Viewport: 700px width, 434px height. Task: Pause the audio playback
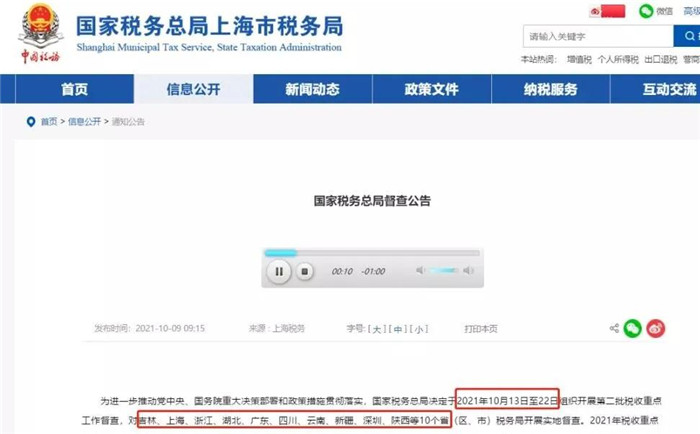279,271
